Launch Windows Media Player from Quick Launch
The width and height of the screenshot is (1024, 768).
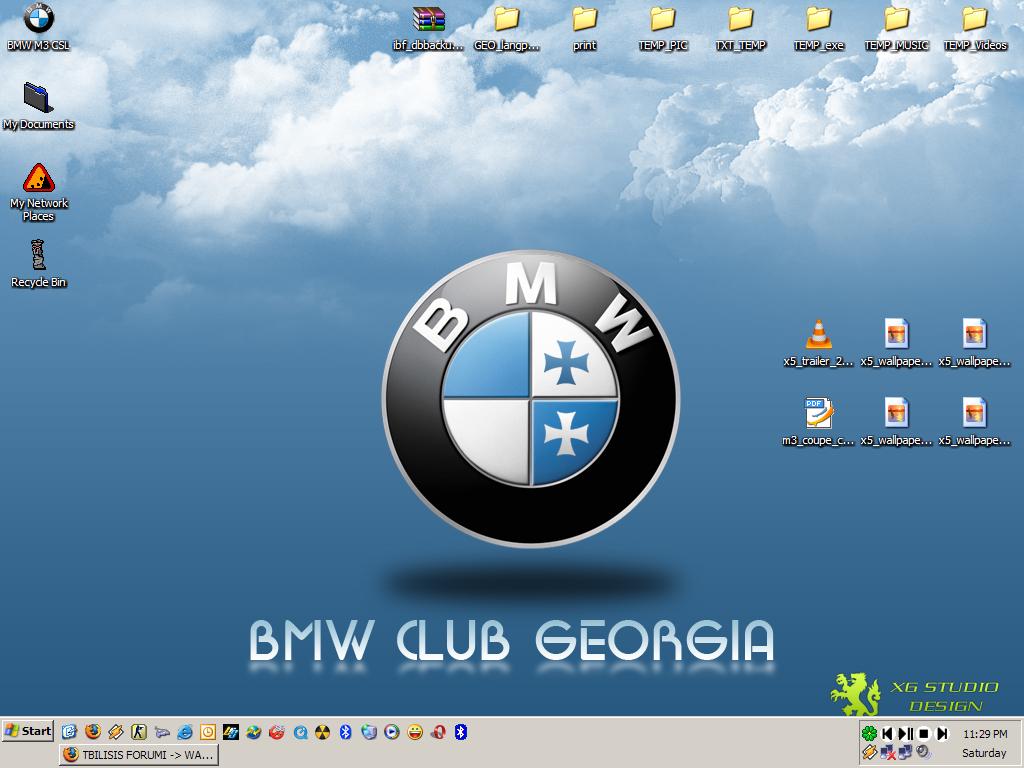click(x=392, y=732)
